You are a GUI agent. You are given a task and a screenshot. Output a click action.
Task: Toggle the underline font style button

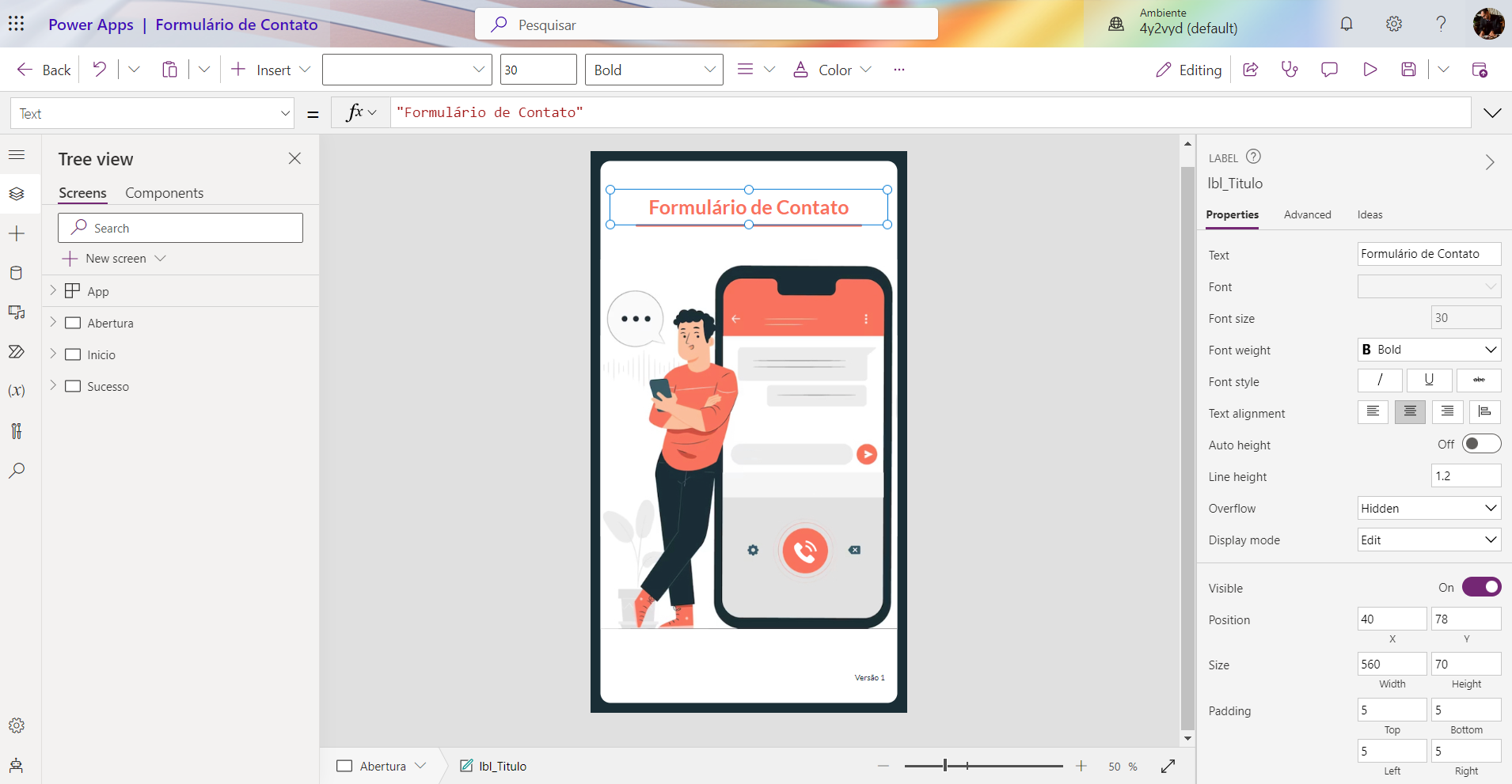coord(1429,381)
